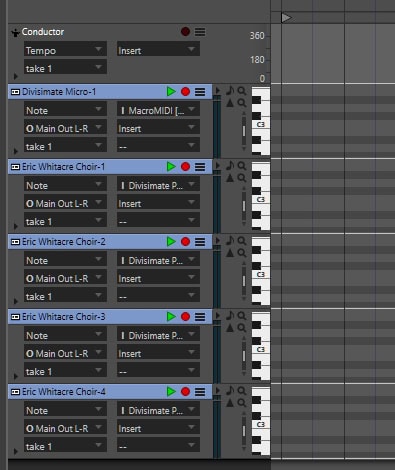
Task: Click the Conductor track name label
Action: 43,32
